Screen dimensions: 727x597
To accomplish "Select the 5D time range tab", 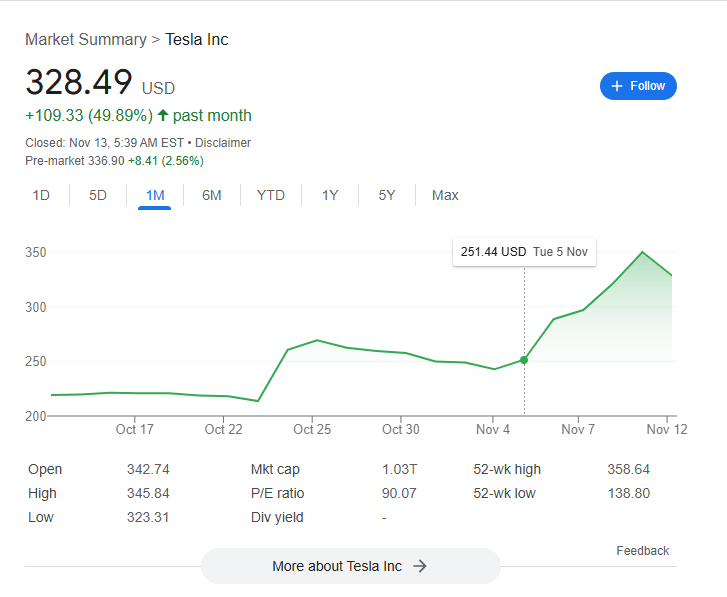I will pos(98,195).
